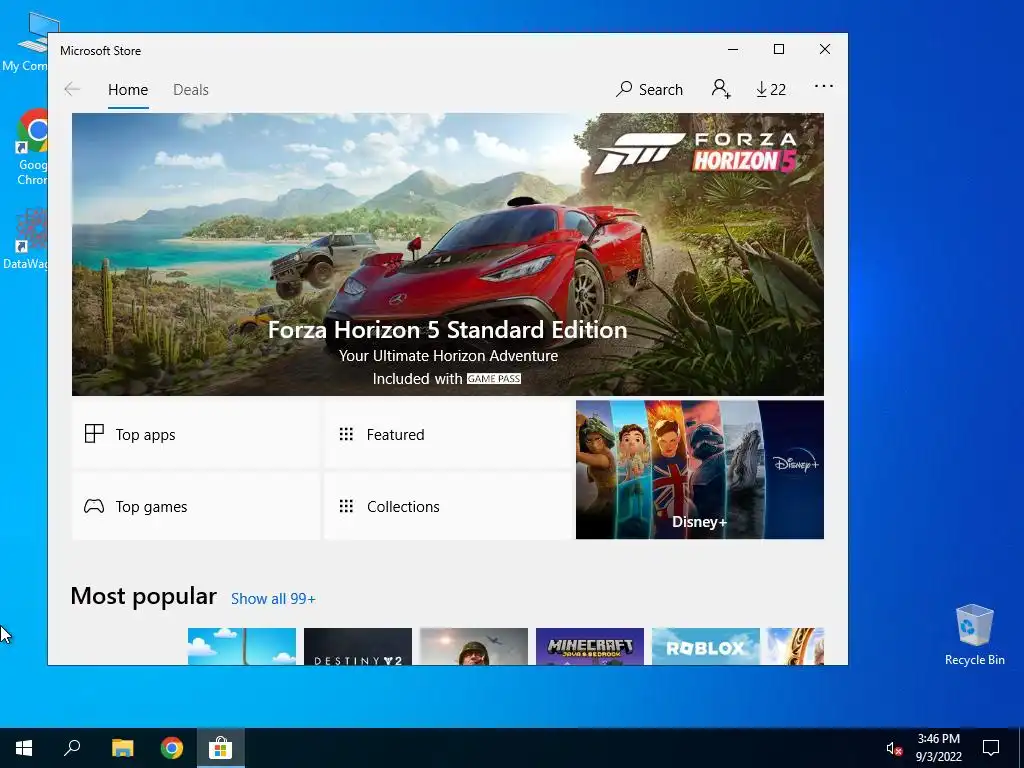Screen dimensions: 1024x768
Task: Select the Recycle Bin desktop icon
Action: click(974, 635)
